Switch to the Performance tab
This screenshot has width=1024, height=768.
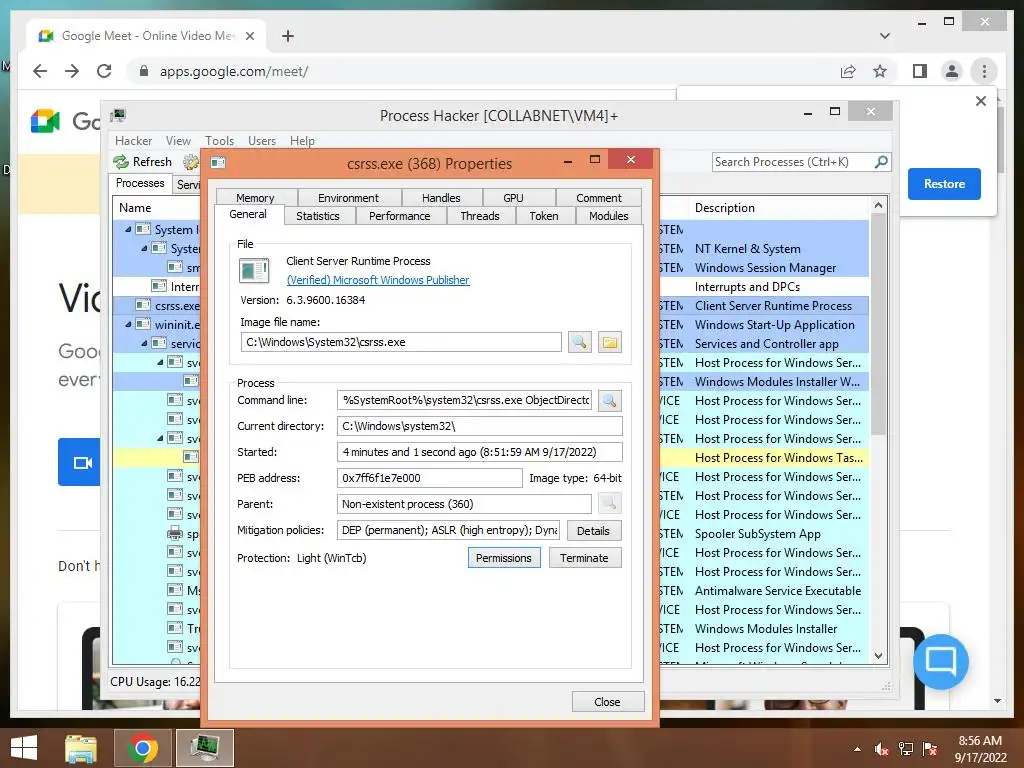coord(400,216)
